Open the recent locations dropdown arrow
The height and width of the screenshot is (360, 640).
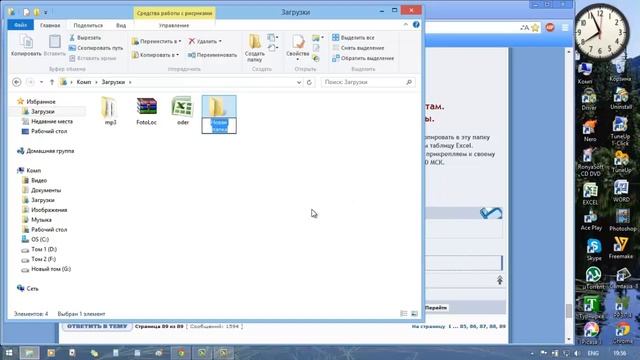41,82
